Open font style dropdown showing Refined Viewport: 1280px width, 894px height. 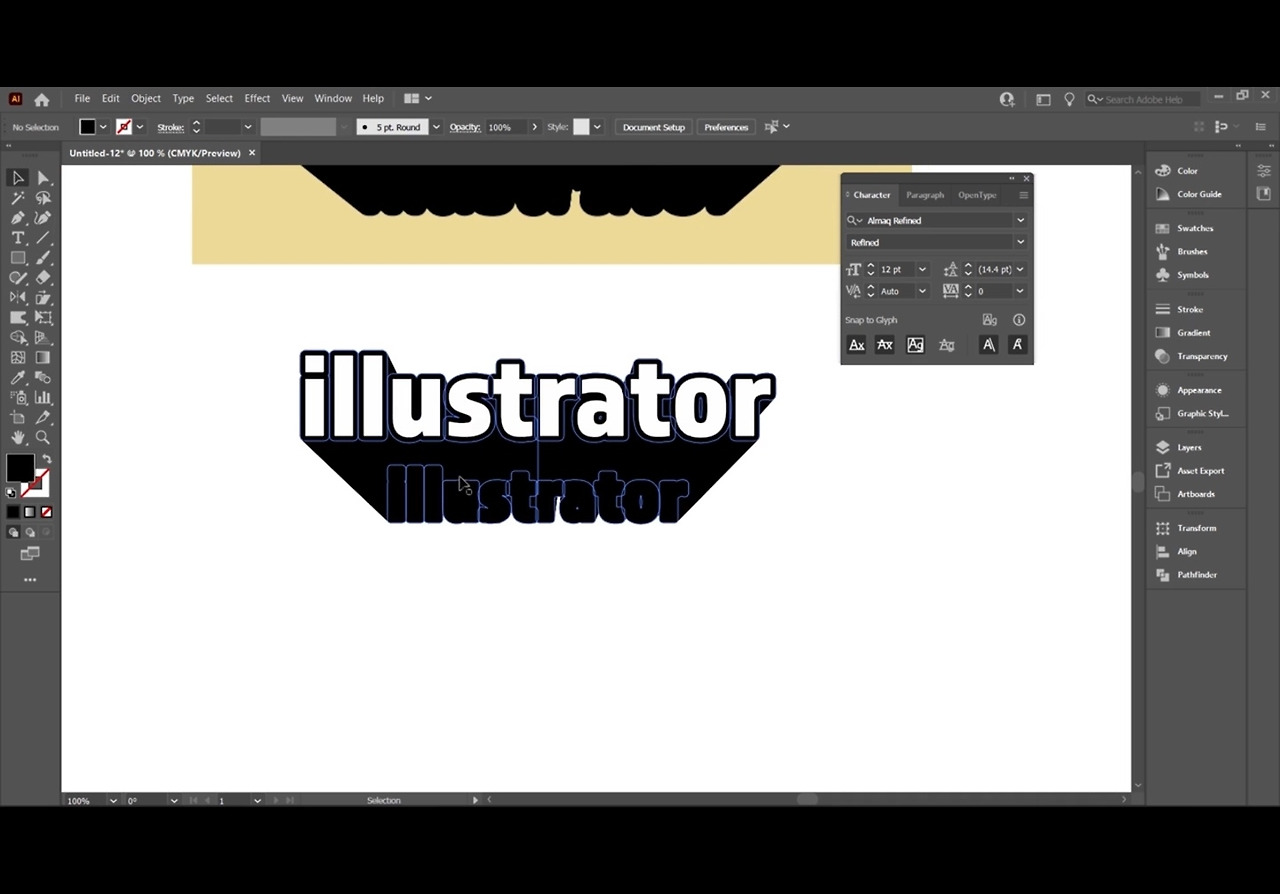coord(1020,243)
